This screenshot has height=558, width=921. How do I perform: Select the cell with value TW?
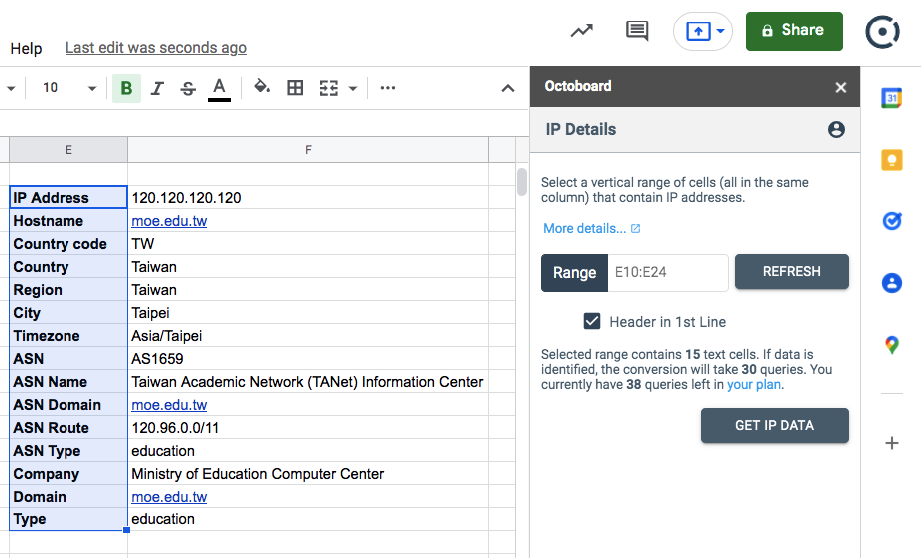pyautogui.click(x=308, y=244)
